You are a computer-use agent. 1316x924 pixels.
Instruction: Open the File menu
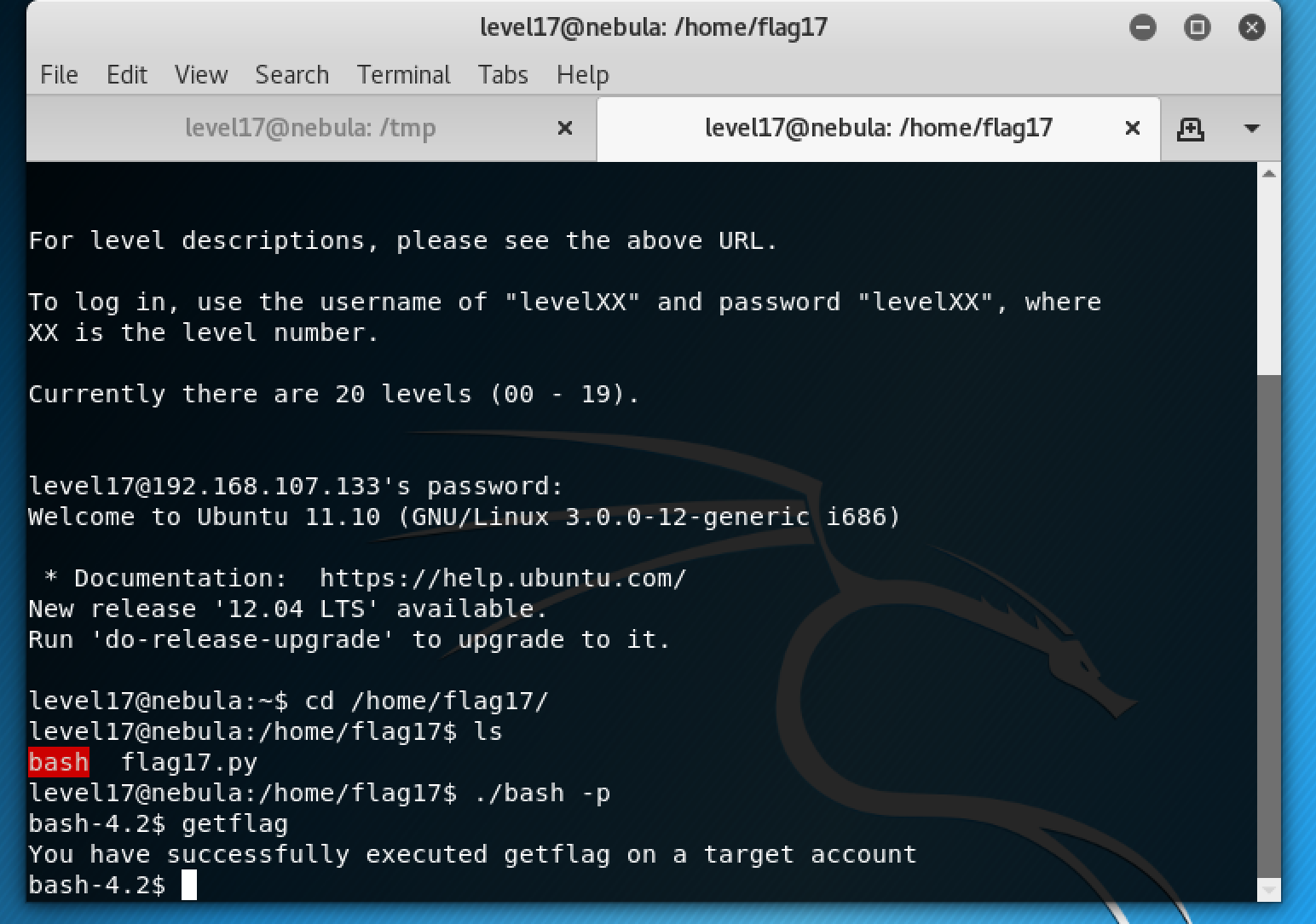58,75
